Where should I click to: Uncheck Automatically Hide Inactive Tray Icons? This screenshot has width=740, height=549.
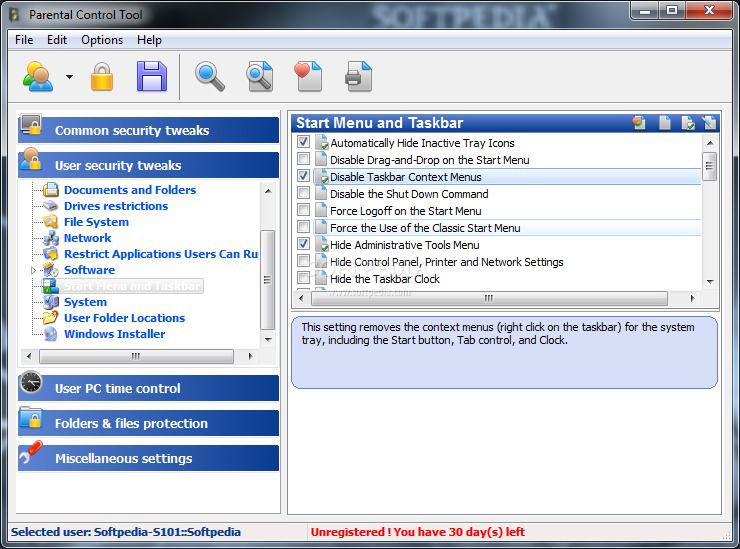[x=303, y=141]
